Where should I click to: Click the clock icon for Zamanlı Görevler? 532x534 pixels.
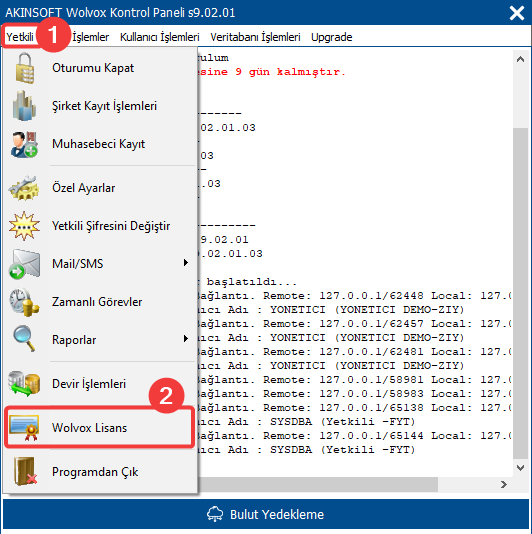pos(24,302)
